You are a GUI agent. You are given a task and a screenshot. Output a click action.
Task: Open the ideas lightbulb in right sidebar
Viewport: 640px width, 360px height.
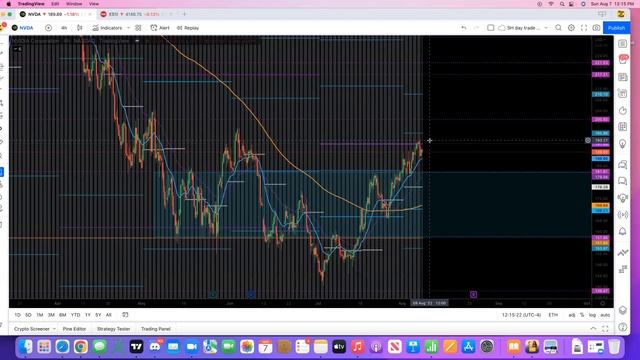pos(622,144)
